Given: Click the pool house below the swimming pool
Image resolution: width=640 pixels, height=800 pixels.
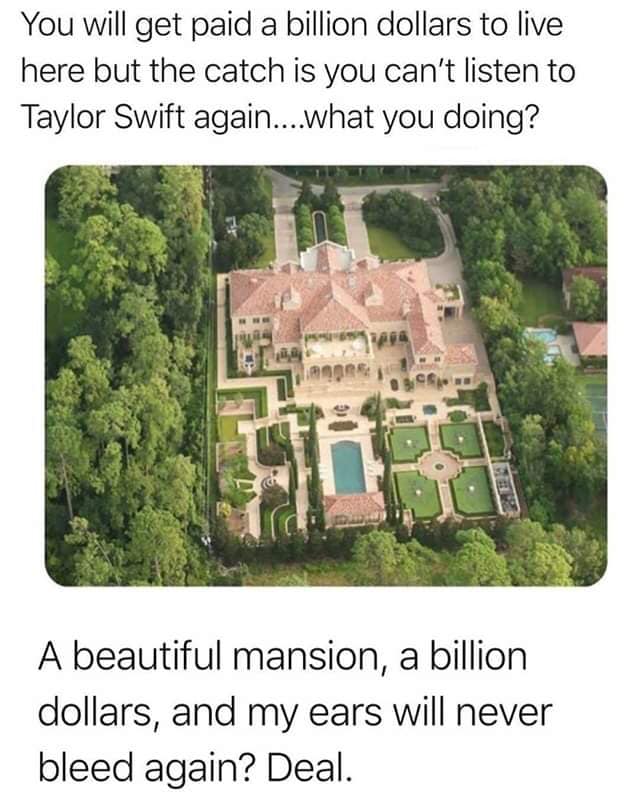Looking at the screenshot, I should point(354,508).
